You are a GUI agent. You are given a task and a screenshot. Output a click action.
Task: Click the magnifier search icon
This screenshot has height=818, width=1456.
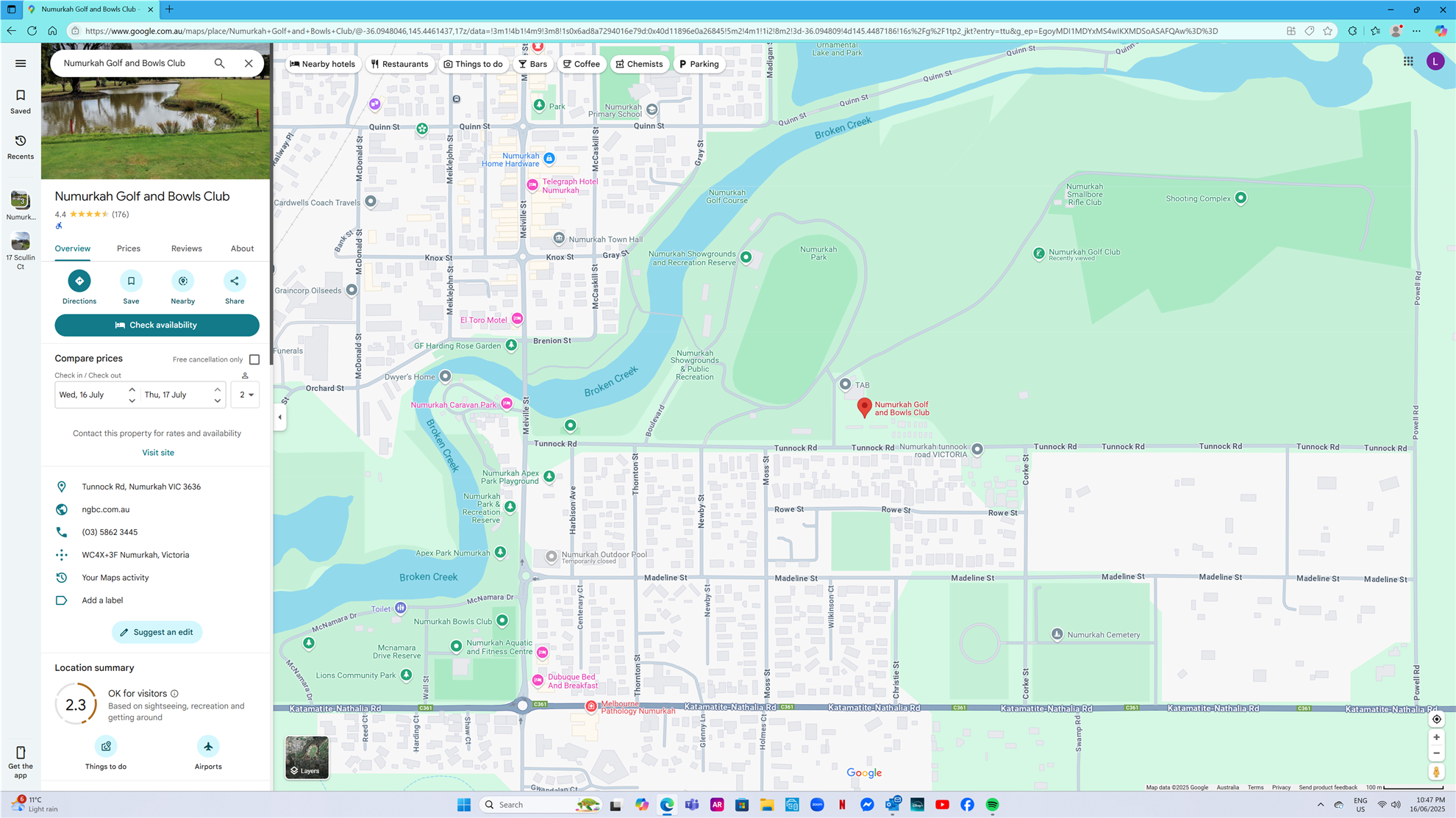click(219, 63)
